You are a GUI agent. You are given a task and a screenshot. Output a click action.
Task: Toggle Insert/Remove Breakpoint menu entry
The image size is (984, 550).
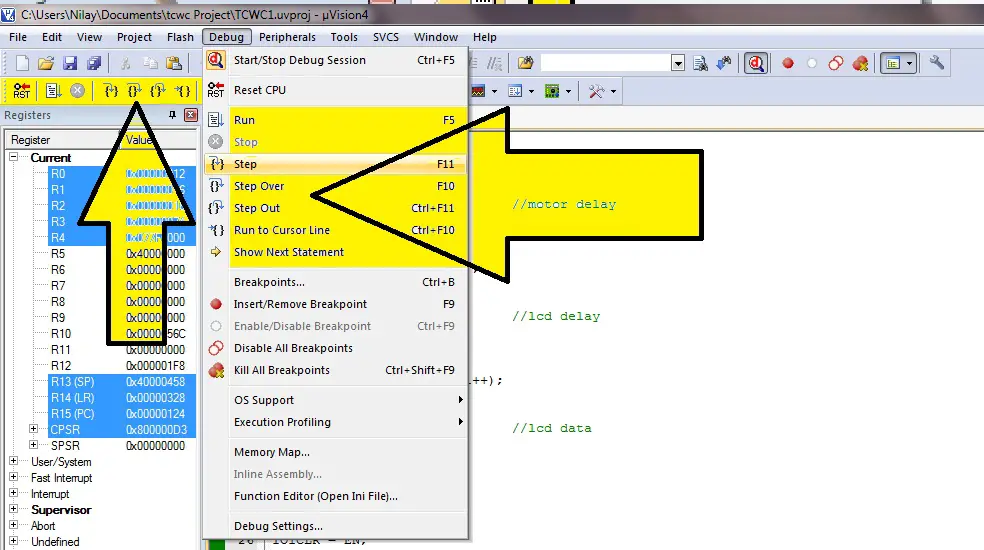click(x=336, y=304)
